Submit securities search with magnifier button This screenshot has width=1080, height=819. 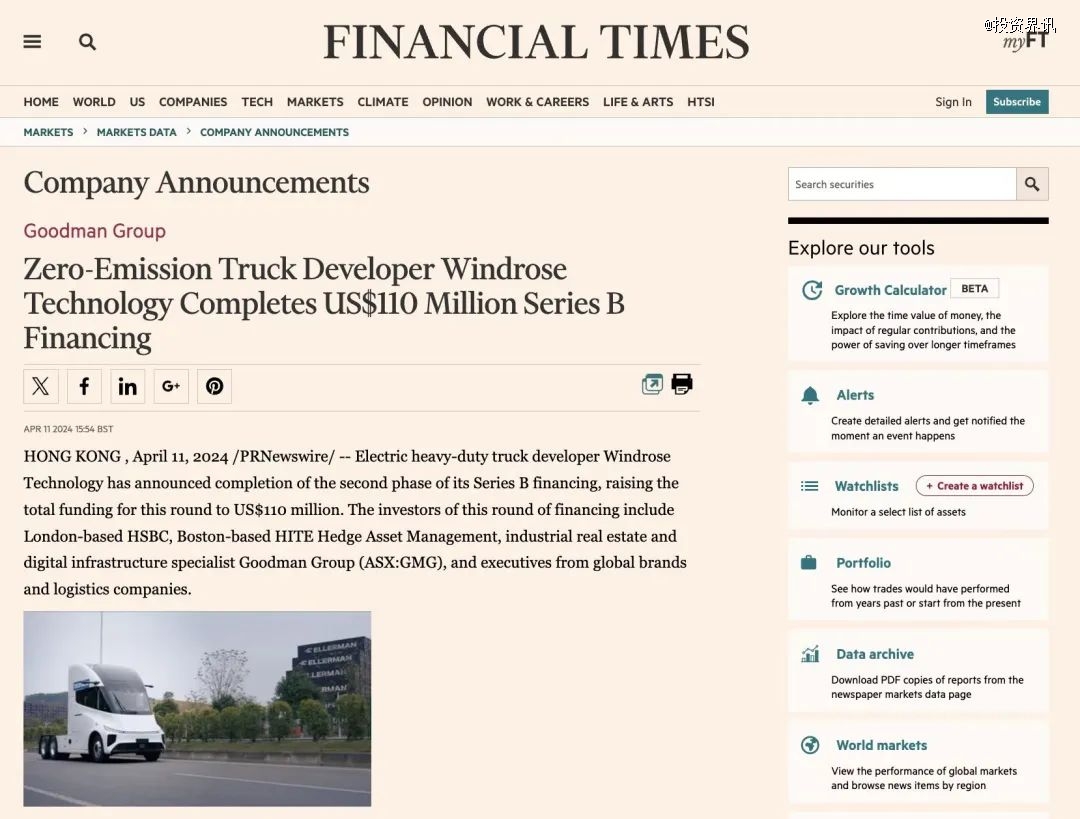point(1032,184)
